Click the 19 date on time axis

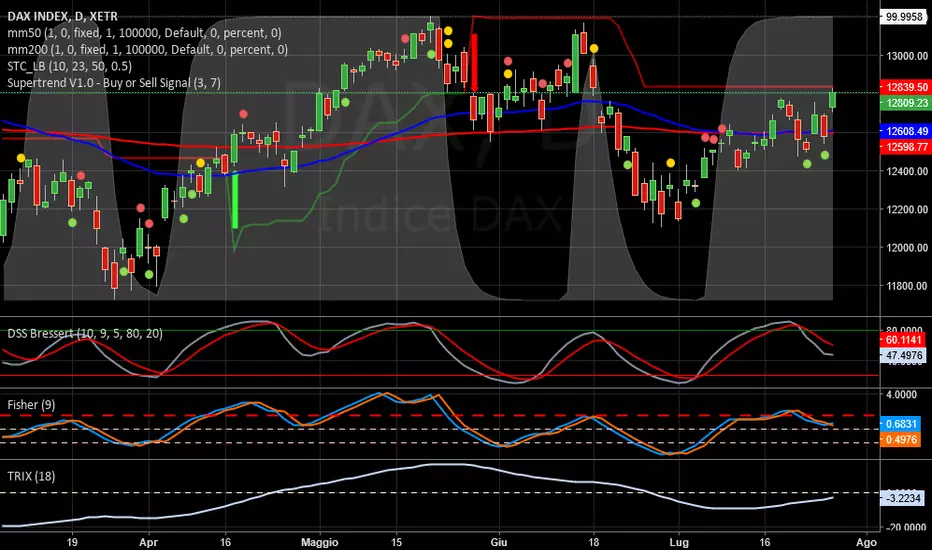point(72,542)
